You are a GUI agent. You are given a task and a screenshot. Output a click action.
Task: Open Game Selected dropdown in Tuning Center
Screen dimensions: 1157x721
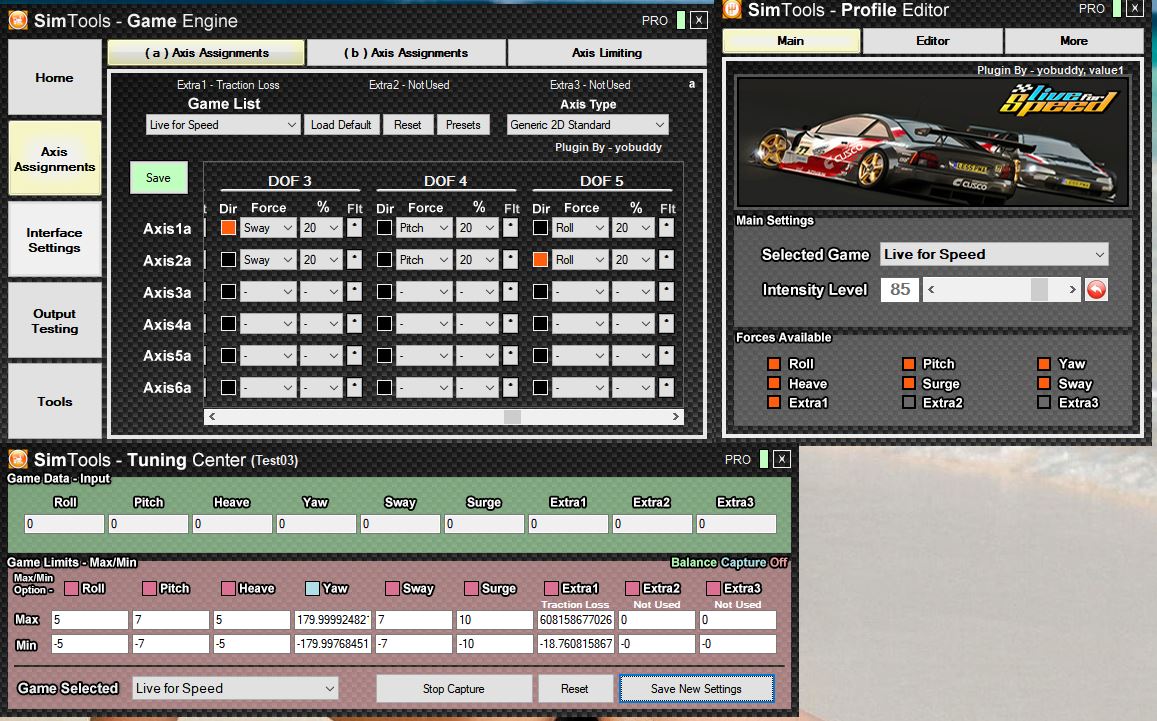(235, 689)
